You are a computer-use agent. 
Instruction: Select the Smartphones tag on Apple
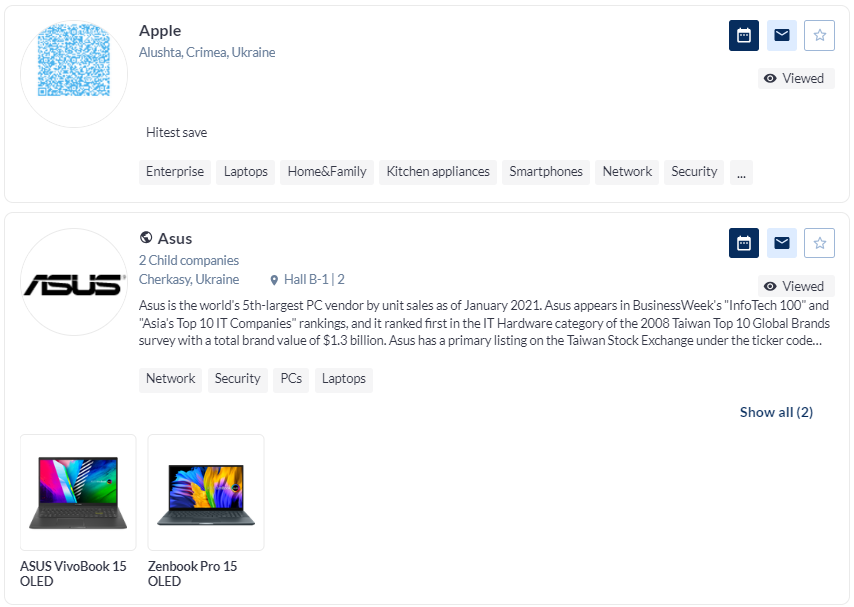pyautogui.click(x=546, y=172)
